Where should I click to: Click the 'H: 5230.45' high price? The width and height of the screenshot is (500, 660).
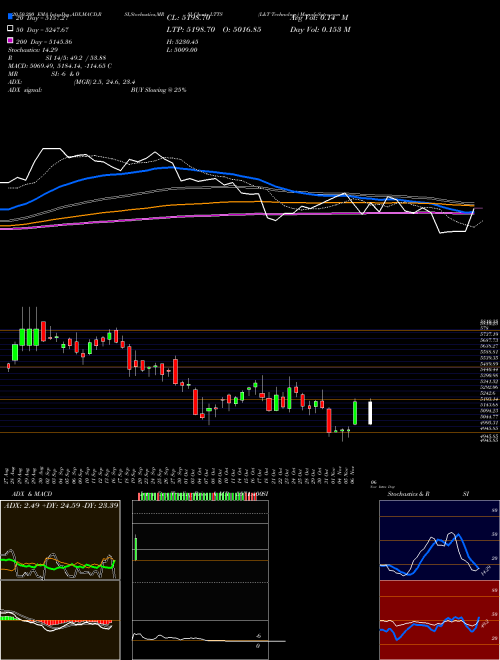pyautogui.click(x=182, y=42)
